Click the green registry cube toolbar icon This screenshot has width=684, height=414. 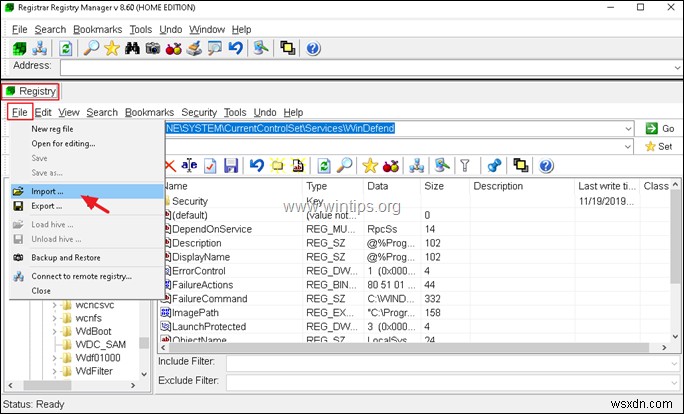(19, 48)
